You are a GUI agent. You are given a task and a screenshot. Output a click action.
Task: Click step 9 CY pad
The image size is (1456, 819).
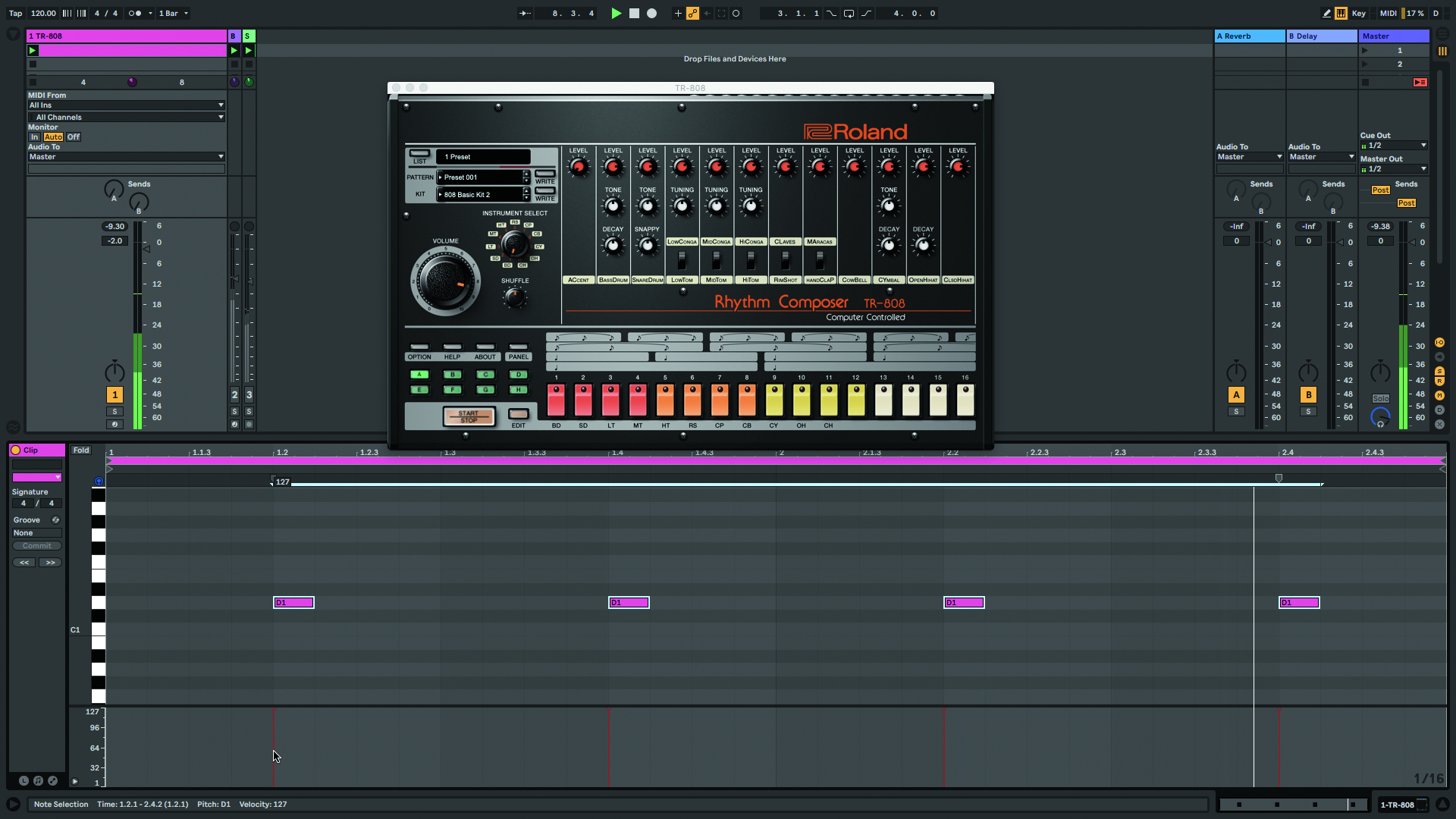tap(774, 400)
